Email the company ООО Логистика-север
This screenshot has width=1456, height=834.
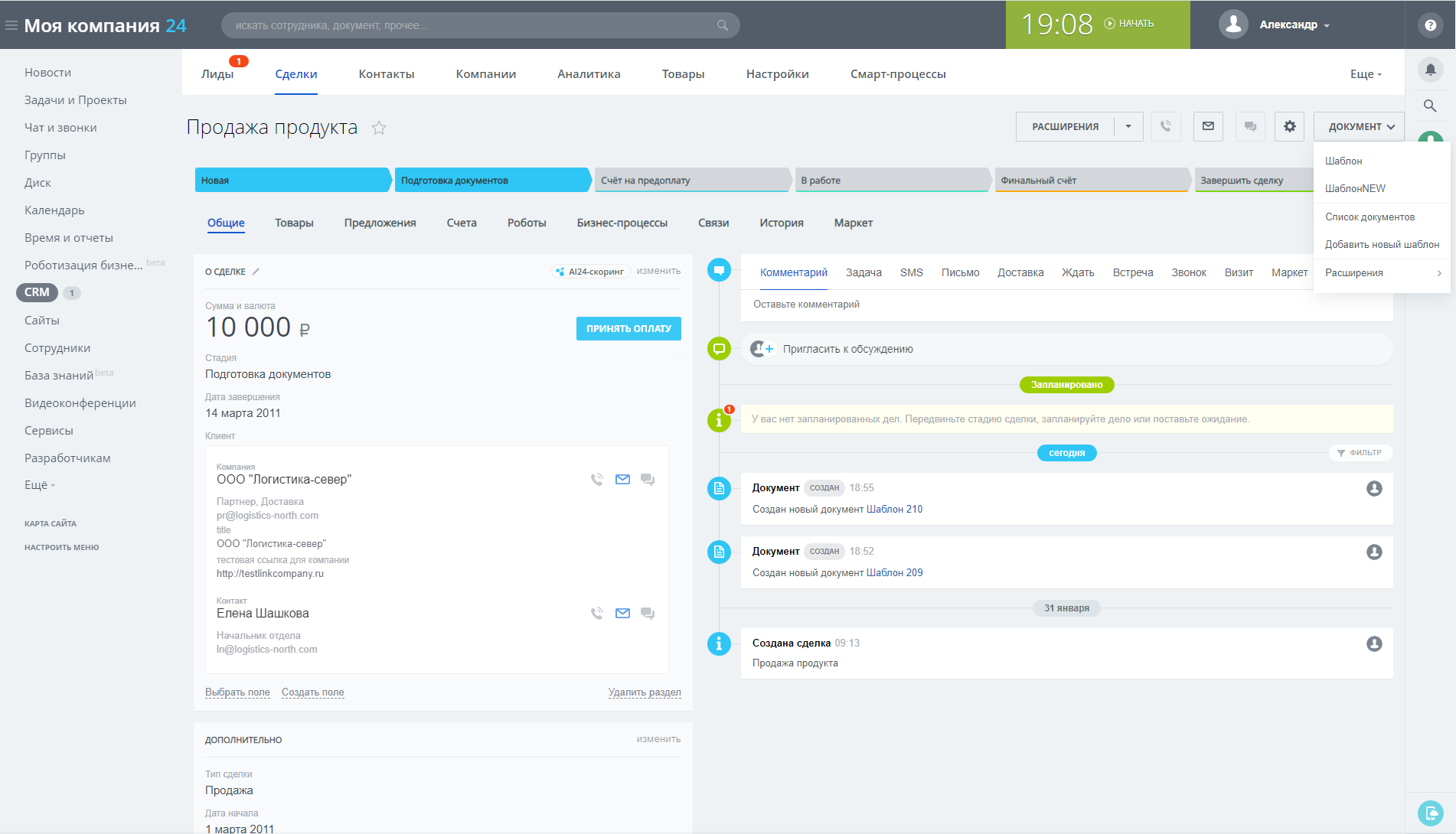pyautogui.click(x=622, y=480)
